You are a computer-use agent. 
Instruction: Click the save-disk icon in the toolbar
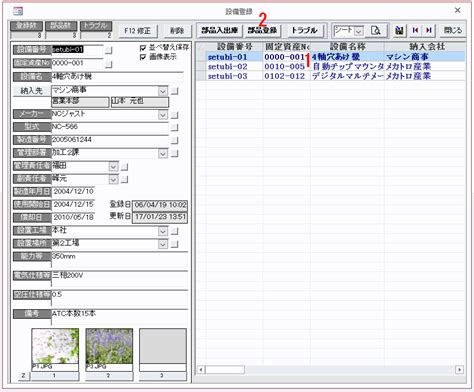399,31
